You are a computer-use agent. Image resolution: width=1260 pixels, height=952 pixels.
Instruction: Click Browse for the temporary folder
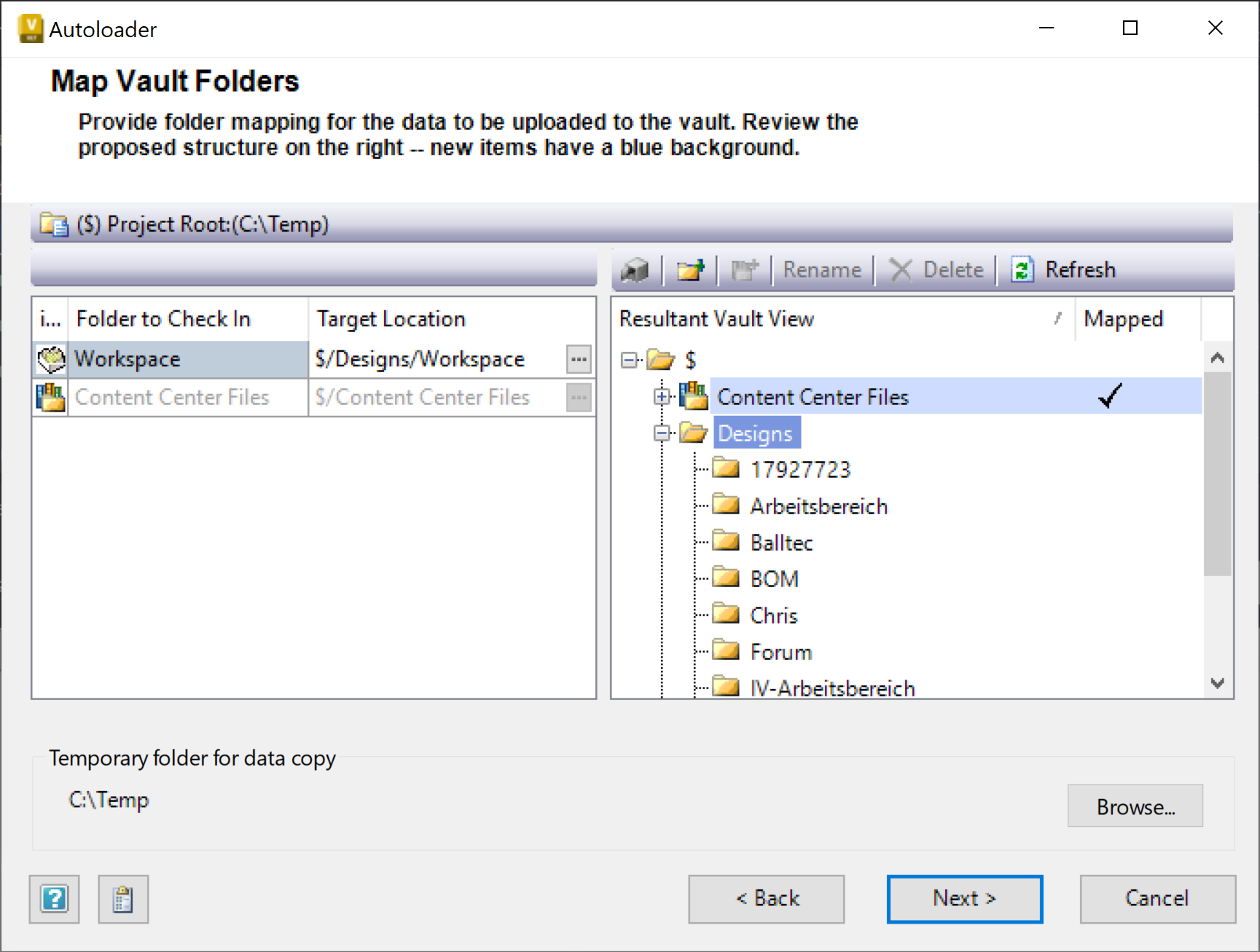coord(1135,806)
